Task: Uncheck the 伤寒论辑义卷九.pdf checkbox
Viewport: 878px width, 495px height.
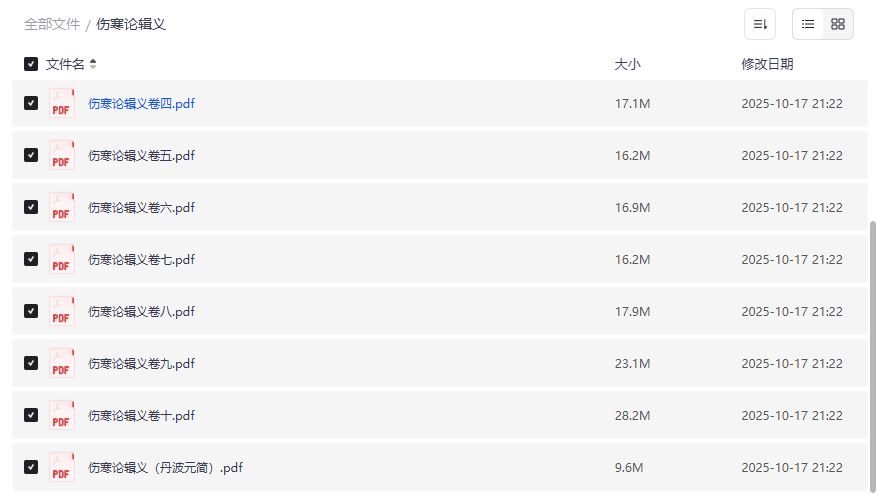Action: 31,363
